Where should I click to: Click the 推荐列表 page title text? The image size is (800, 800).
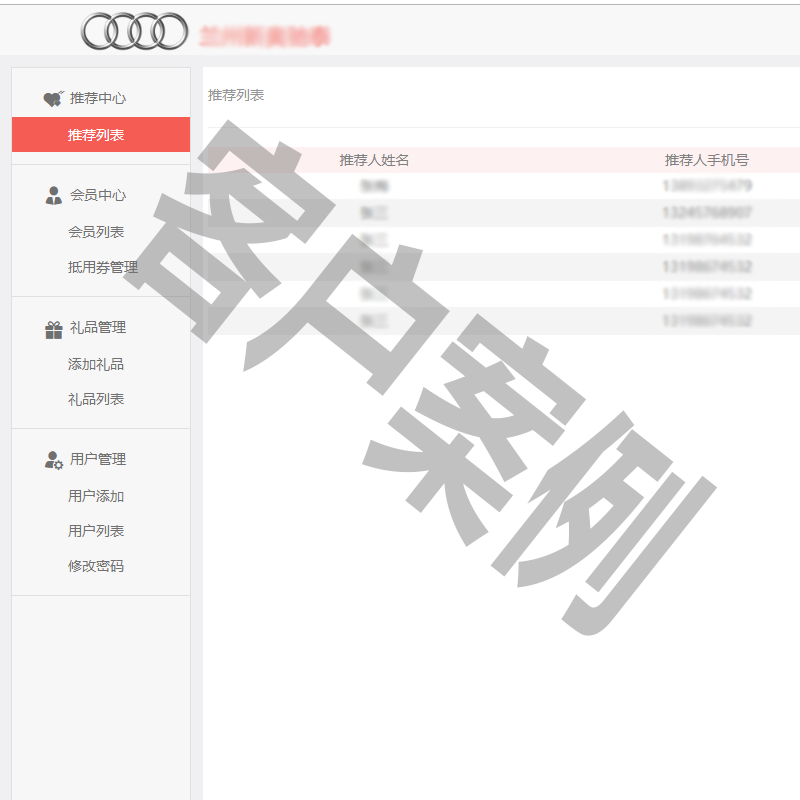pyautogui.click(x=236, y=95)
